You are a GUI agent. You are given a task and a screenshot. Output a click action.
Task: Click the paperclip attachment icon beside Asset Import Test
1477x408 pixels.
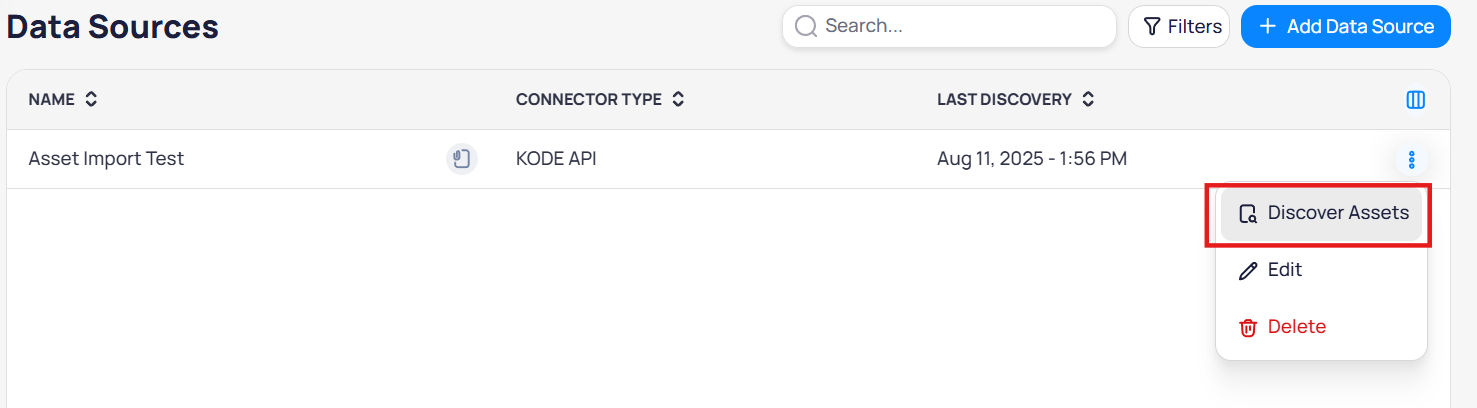coord(461,159)
